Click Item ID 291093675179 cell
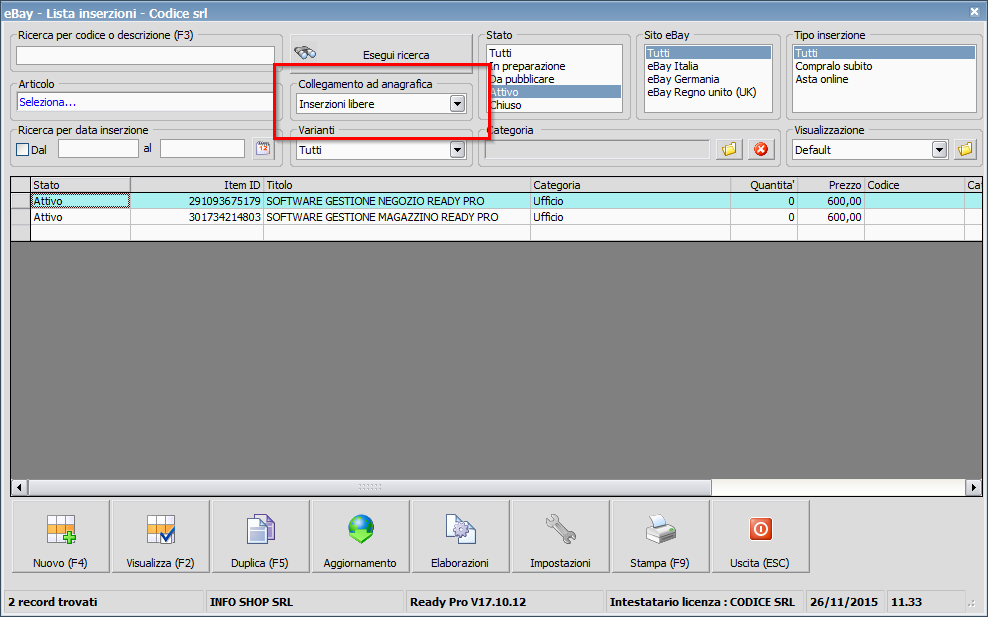 (197, 201)
